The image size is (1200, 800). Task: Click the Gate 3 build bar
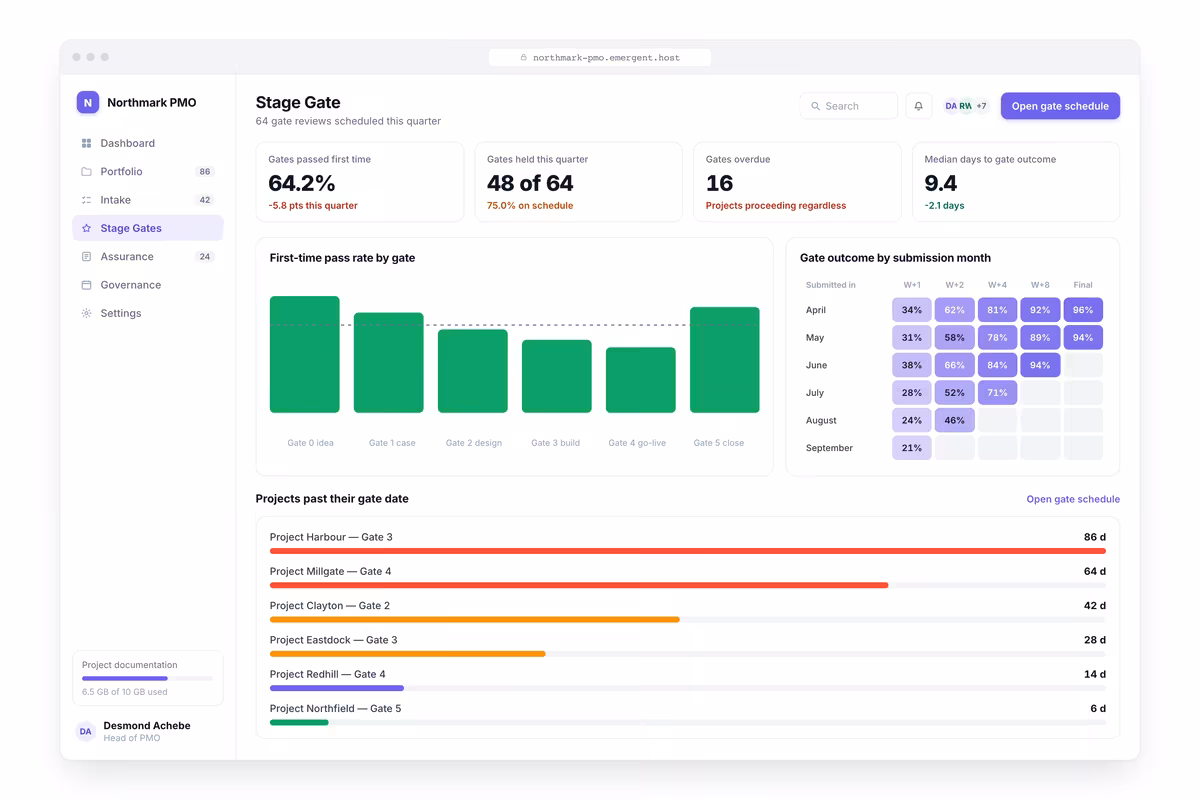click(557, 376)
